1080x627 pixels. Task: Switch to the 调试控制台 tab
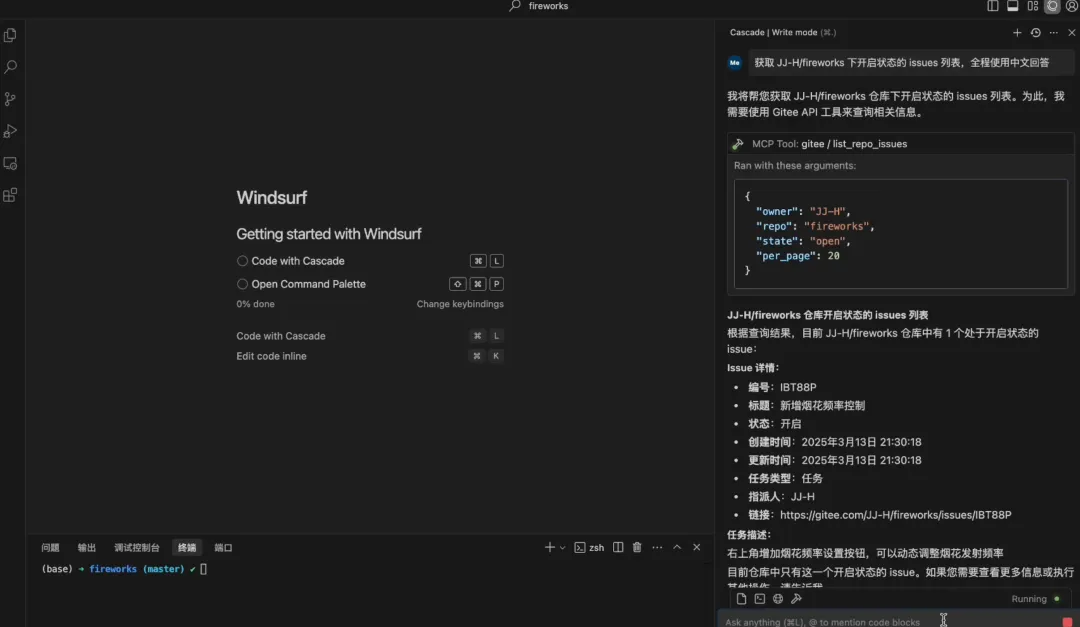coord(136,548)
